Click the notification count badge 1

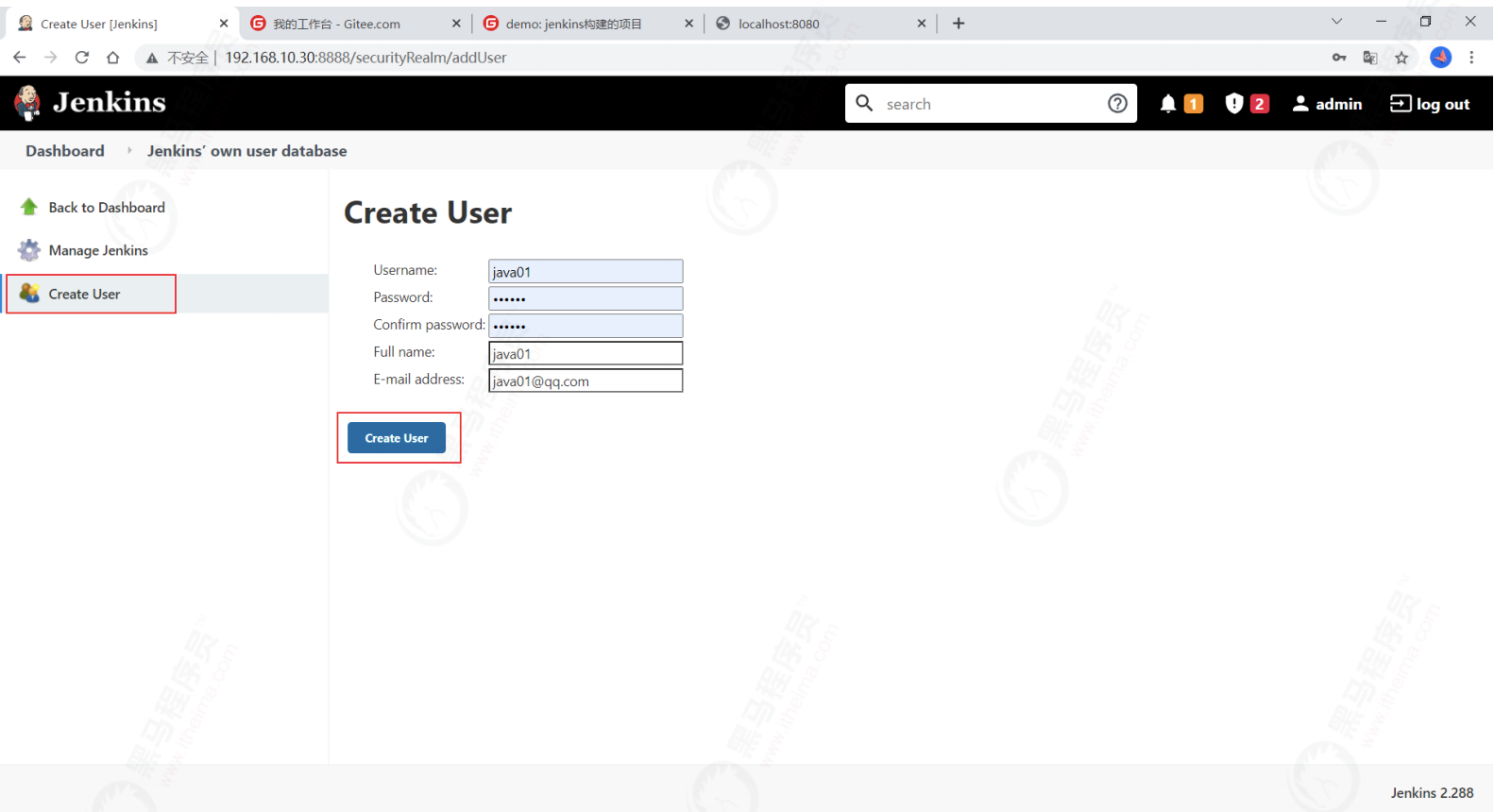1194,104
